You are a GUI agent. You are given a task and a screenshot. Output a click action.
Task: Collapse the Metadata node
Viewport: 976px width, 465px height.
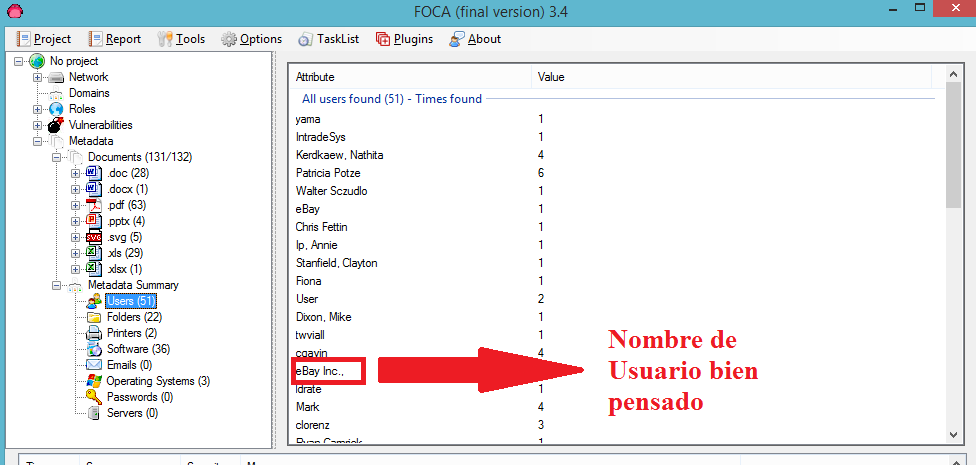pyautogui.click(x=38, y=141)
